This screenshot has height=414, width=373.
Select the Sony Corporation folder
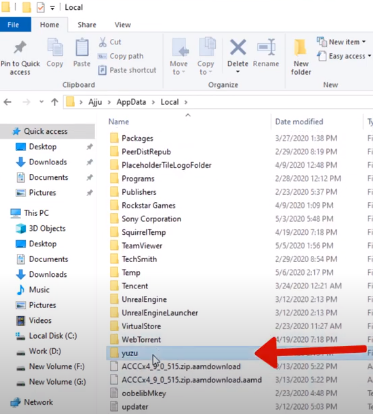coord(151,219)
